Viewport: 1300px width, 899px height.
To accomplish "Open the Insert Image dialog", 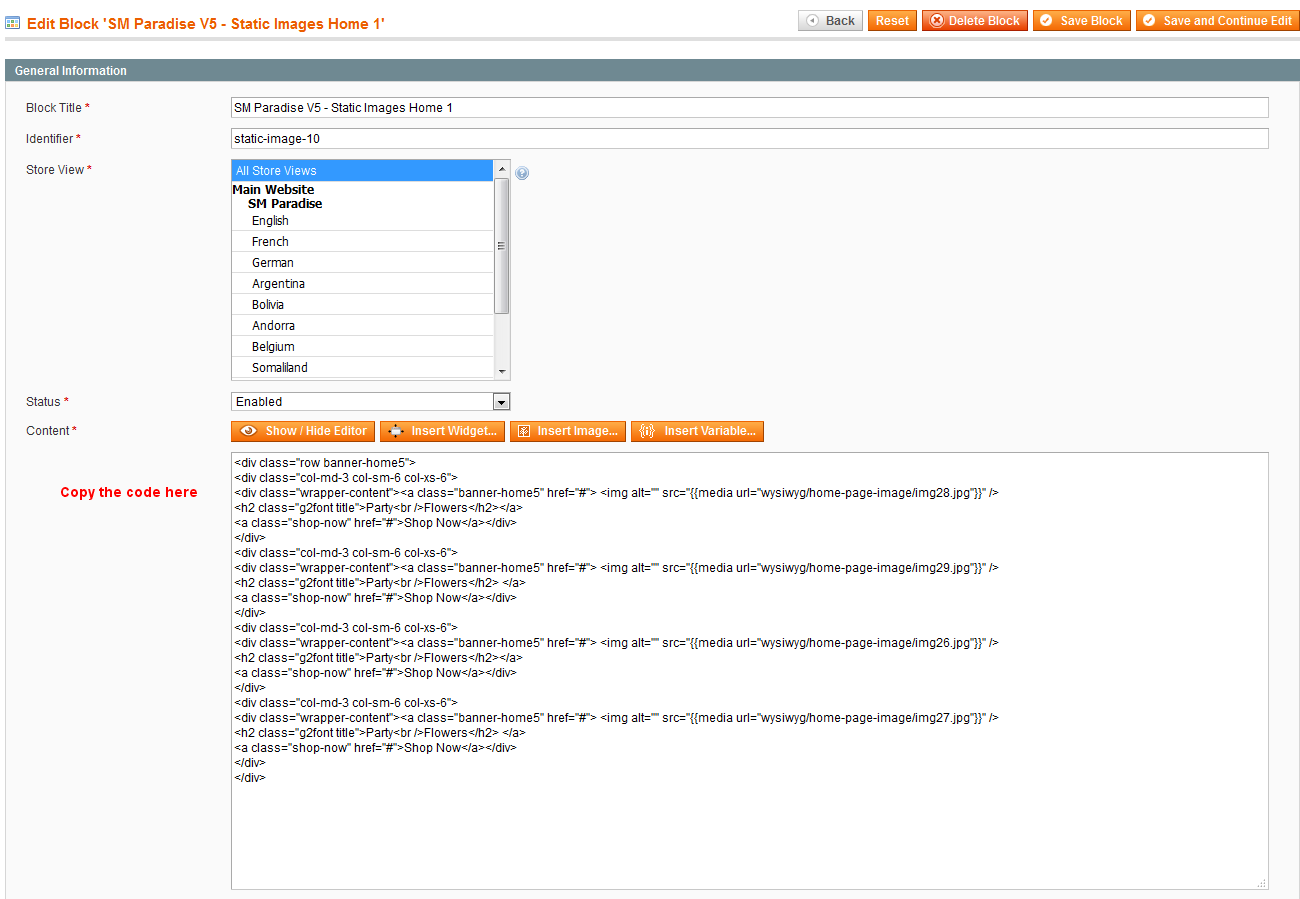I will pyautogui.click(x=567, y=431).
